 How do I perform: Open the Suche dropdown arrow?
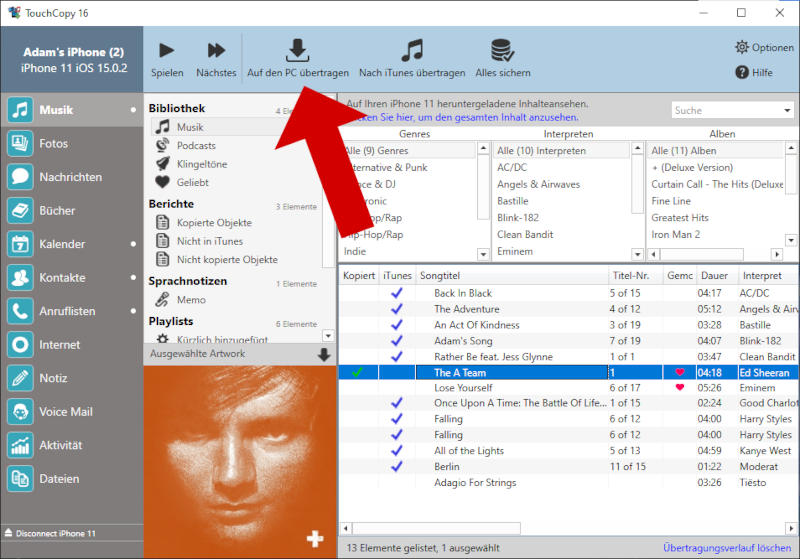[x=787, y=110]
